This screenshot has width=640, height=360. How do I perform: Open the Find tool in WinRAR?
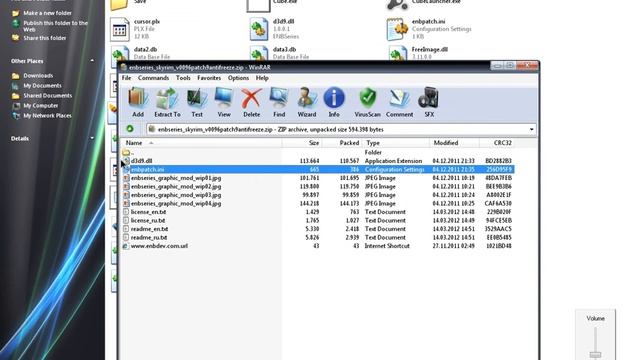point(279,98)
